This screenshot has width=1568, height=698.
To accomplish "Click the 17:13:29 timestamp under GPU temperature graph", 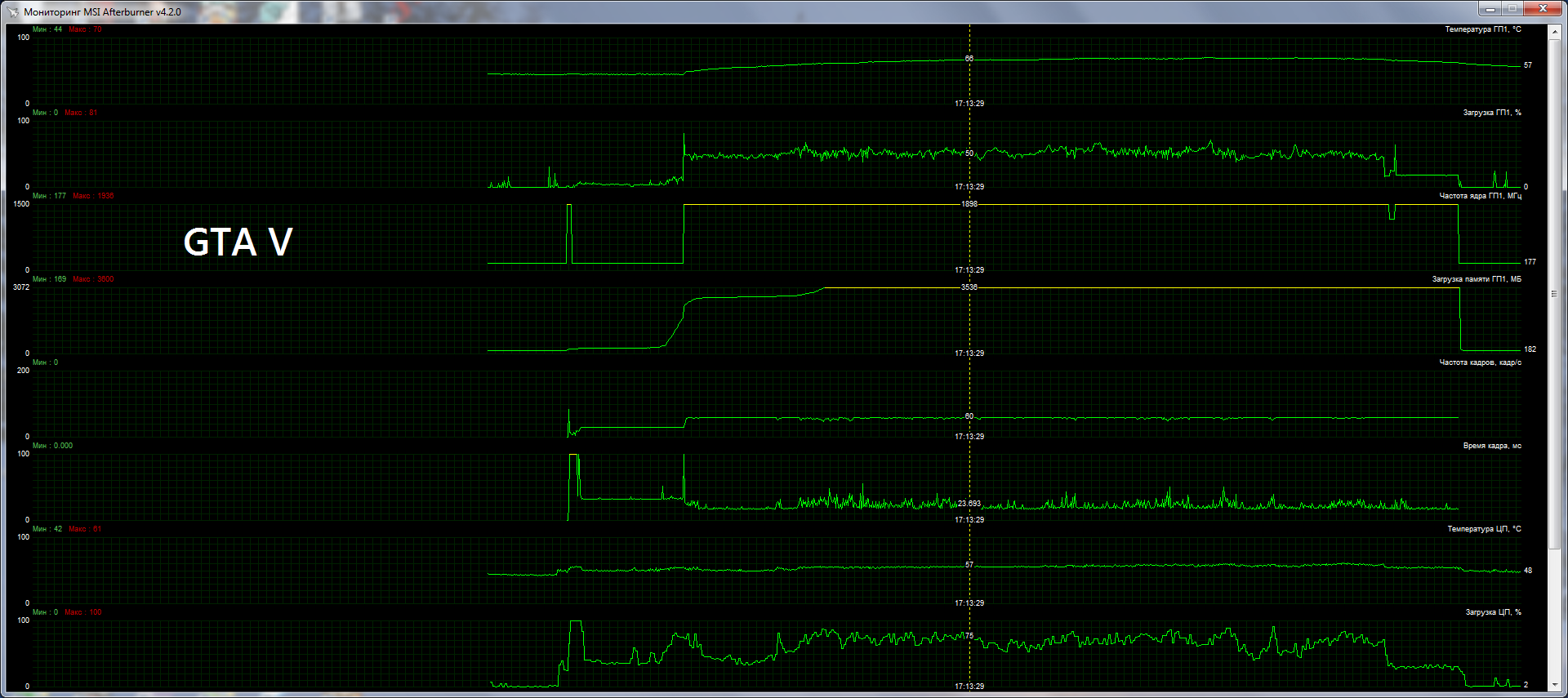I will 969,104.
